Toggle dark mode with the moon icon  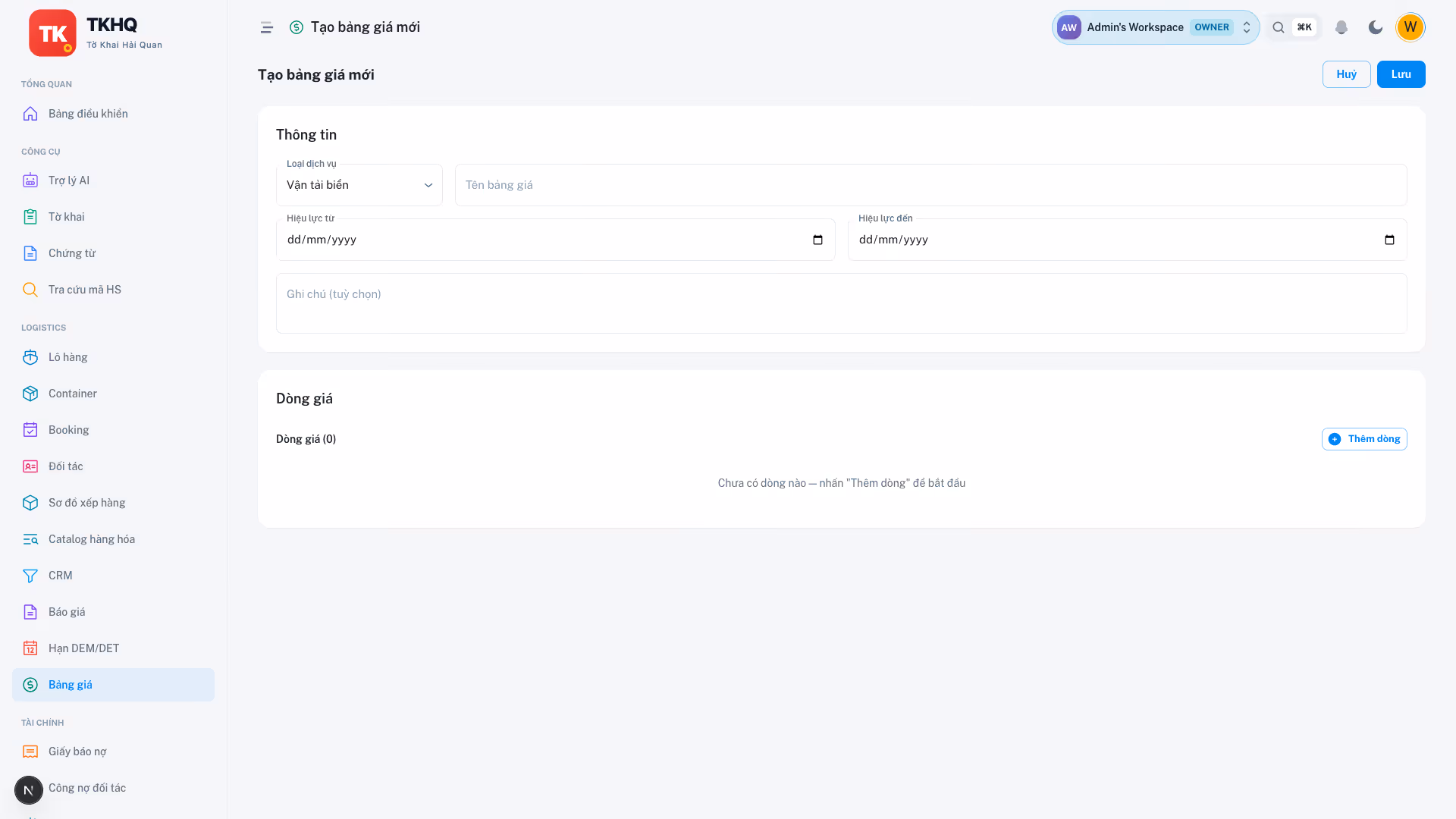tap(1375, 27)
